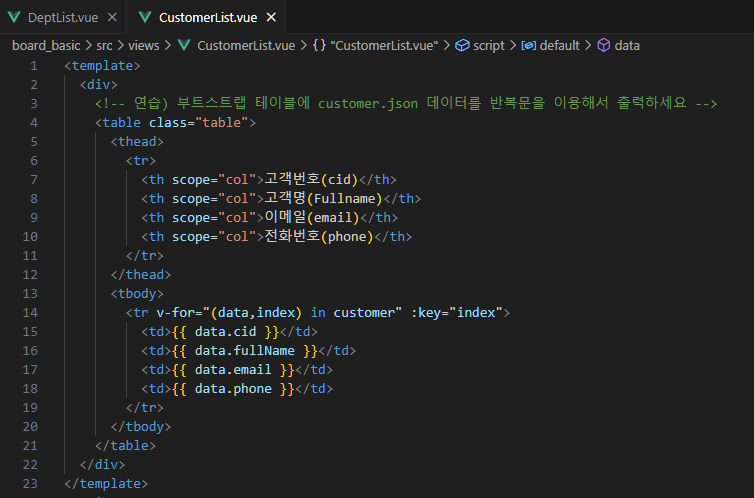Close the DeptList.vue tab
This screenshot has width=754, height=498.
point(112,17)
